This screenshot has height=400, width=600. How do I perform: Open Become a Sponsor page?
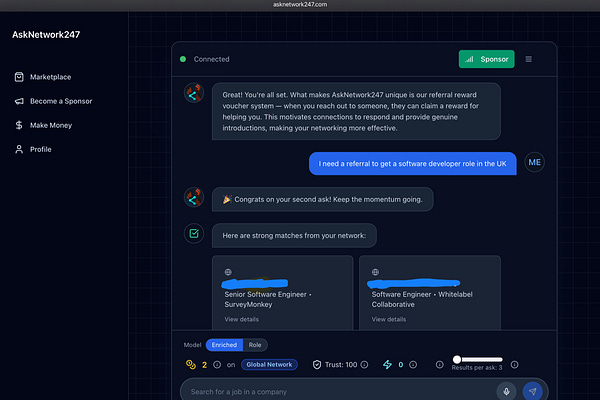click(53, 101)
